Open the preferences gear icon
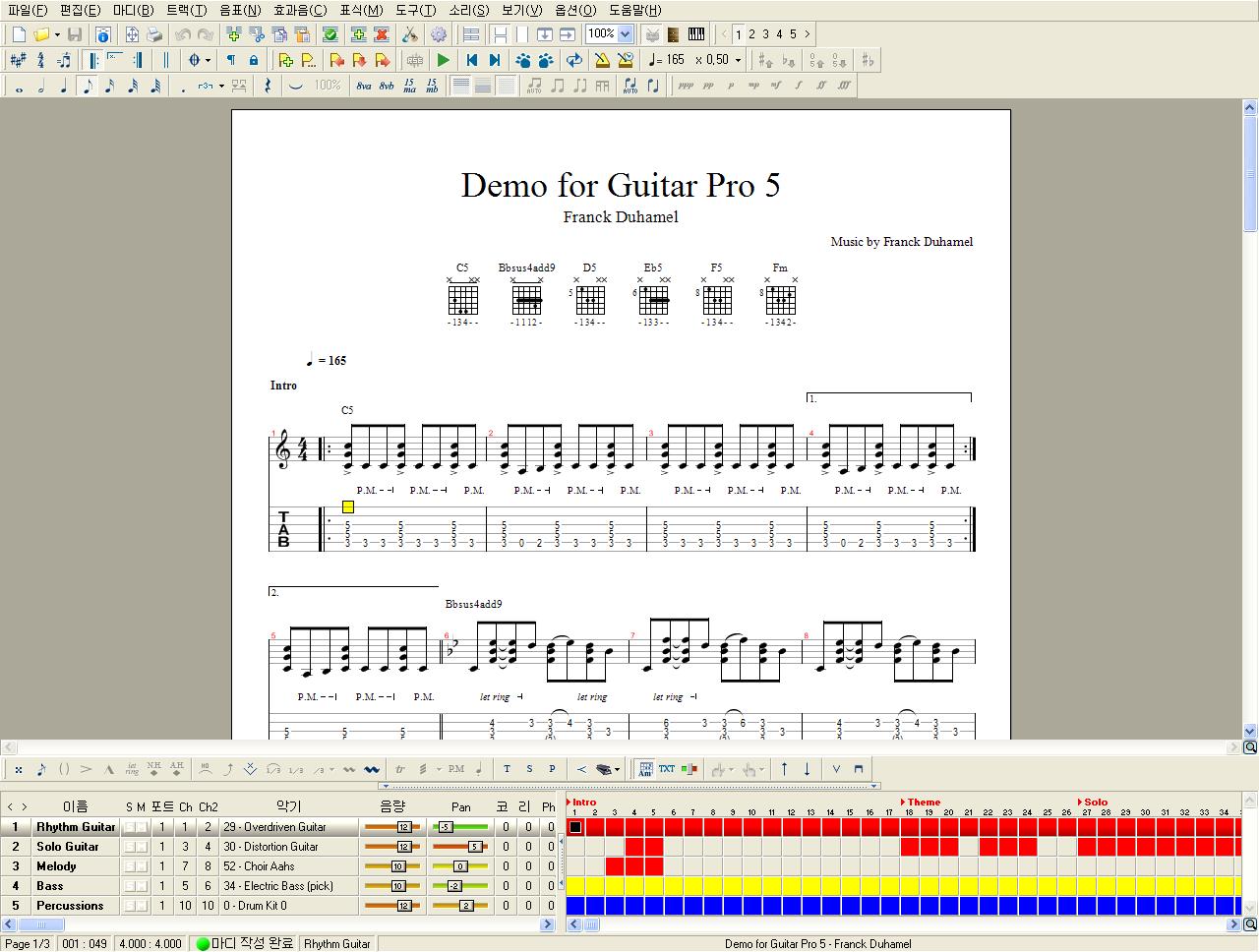 click(x=438, y=34)
